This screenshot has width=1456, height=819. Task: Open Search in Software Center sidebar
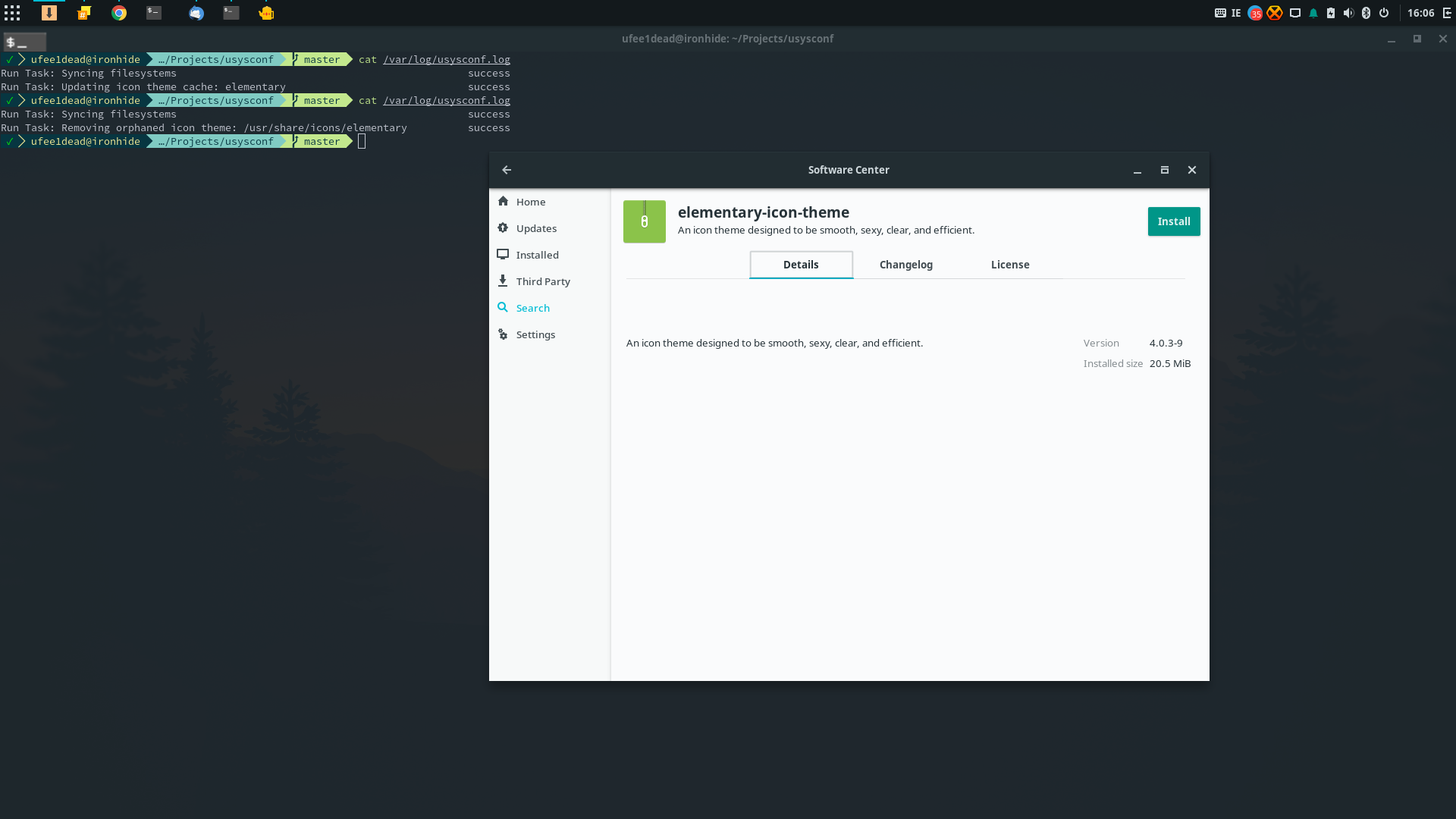pos(550,308)
